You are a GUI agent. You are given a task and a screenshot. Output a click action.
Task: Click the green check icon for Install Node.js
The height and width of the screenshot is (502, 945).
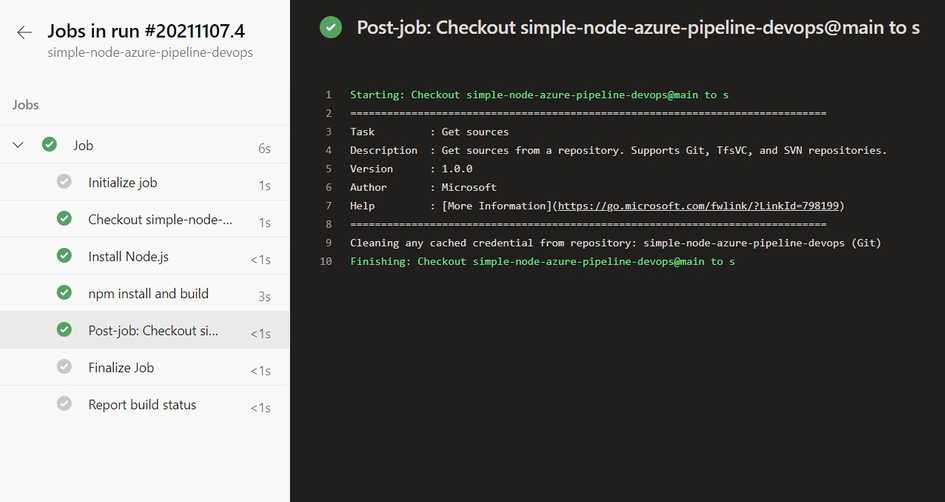[64, 256]
